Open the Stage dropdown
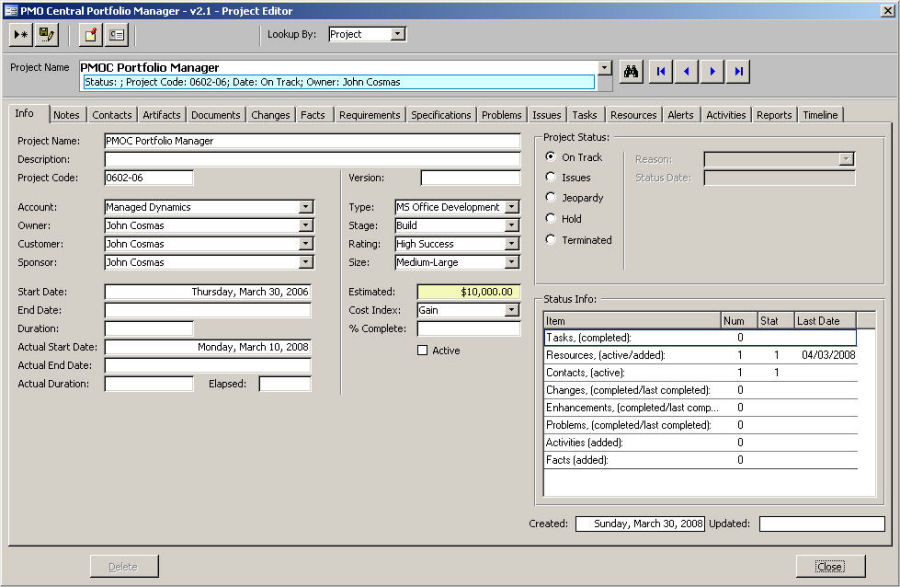The image size is (900, 587). click(x=512, y=225)
